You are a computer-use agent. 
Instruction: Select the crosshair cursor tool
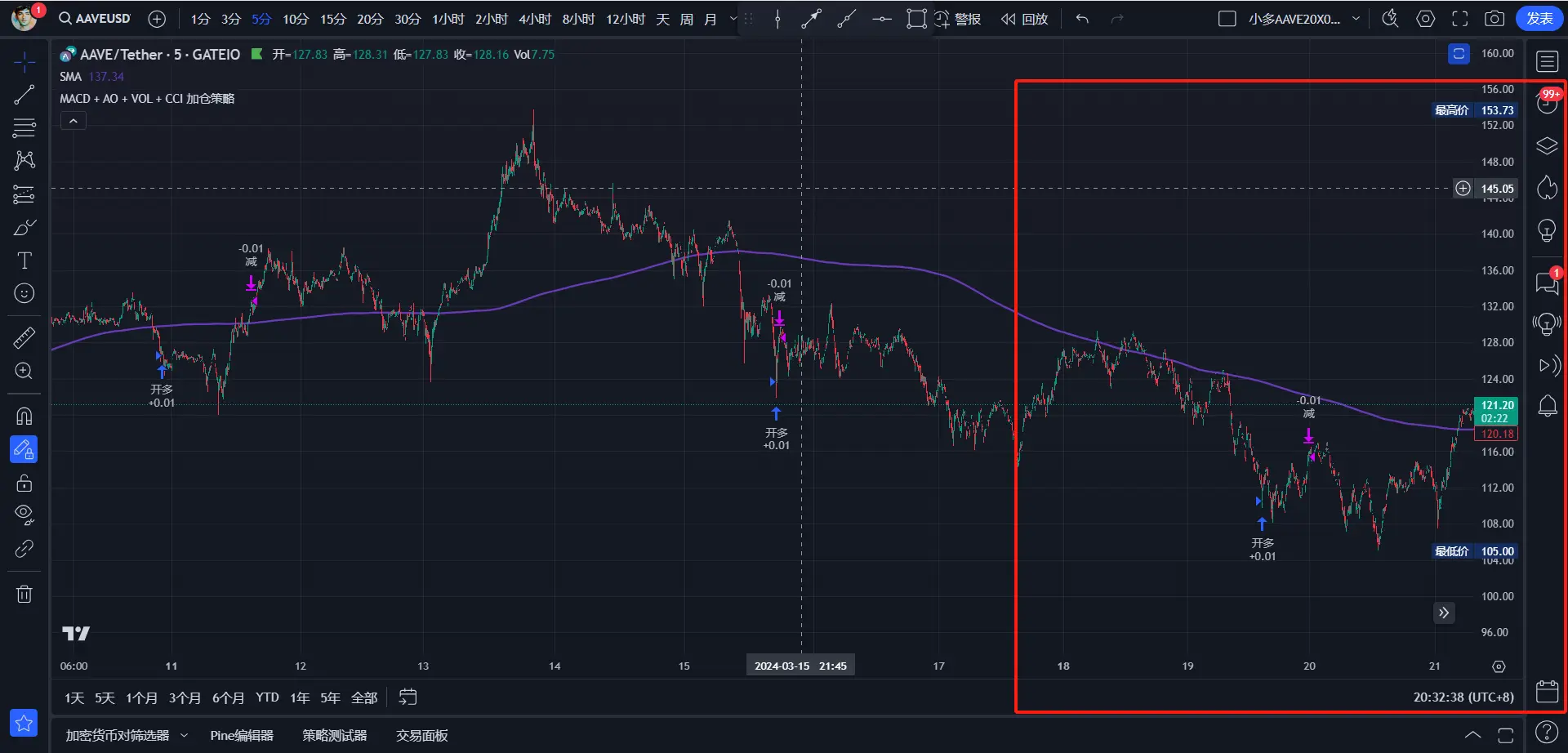click(x=24, y=61)
